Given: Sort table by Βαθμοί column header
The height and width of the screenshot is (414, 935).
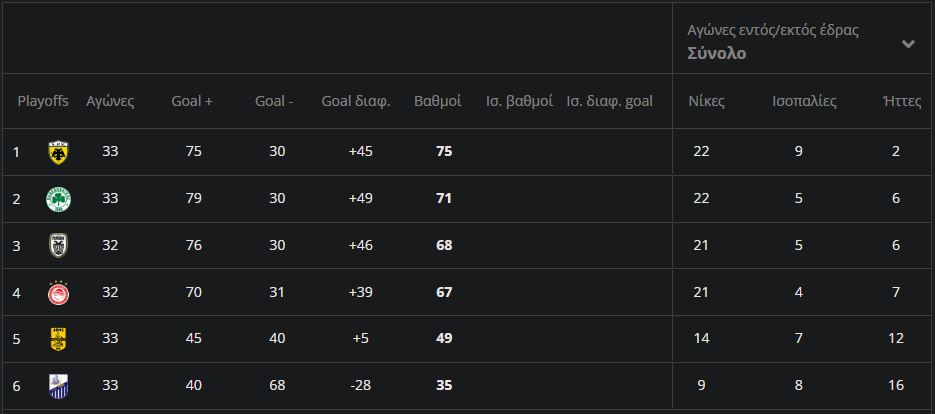Looking at the screenshot, I should [x=437, y=101].
